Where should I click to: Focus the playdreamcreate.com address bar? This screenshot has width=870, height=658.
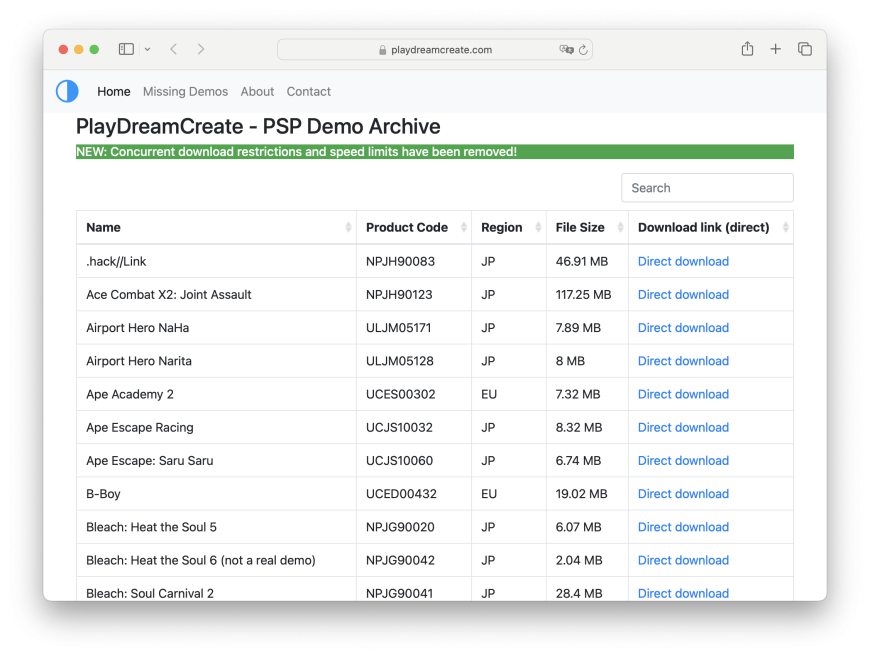[435, 49]
